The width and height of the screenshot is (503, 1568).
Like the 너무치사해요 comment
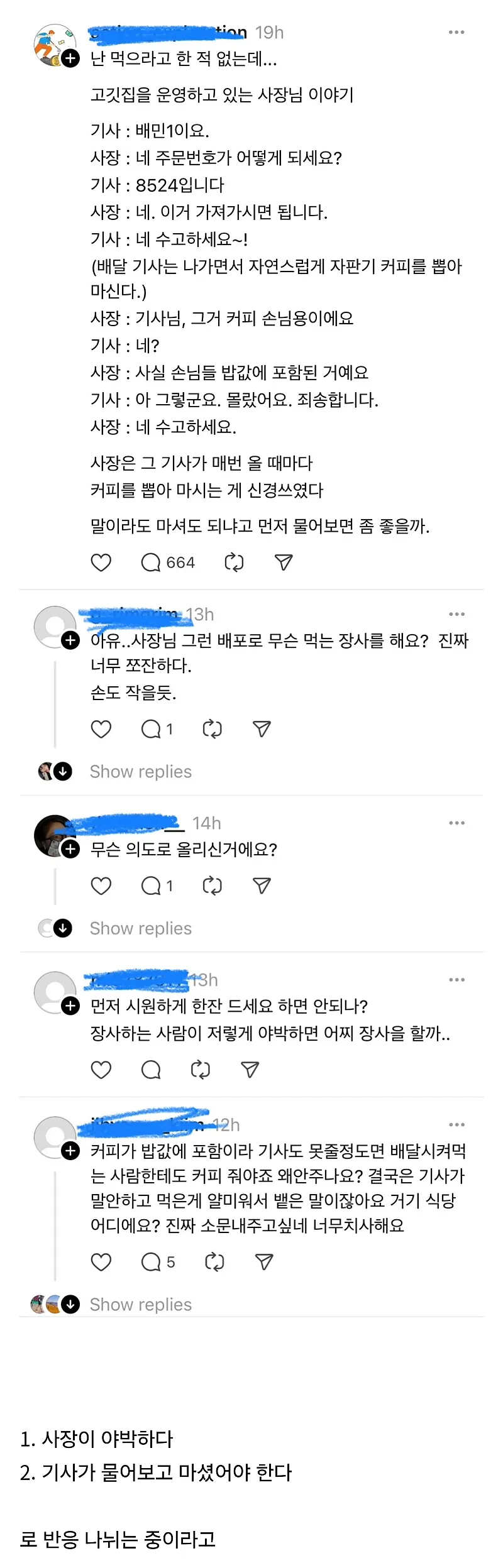[101, 1261]
